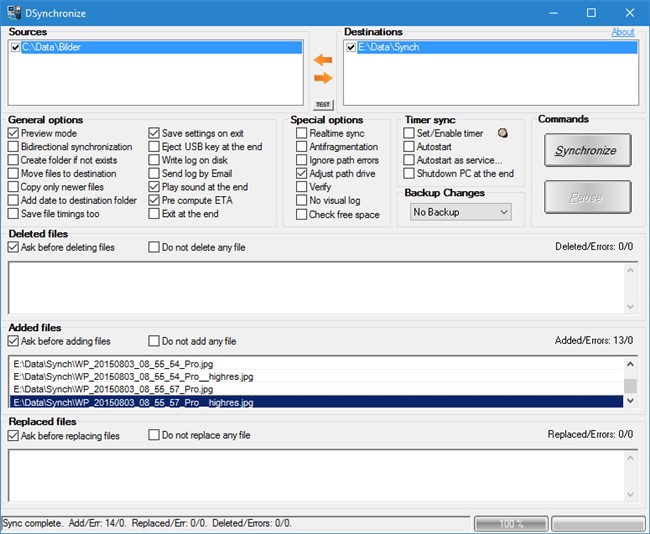
Task: Enable Send log by Email
Action: click(x=154, y=173)
